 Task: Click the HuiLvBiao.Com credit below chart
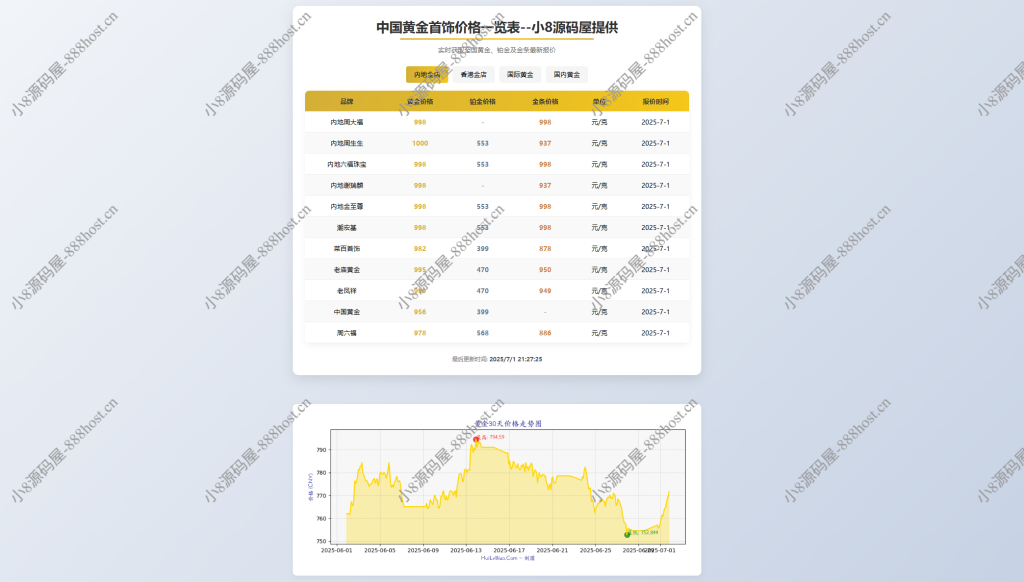(508, 558)
